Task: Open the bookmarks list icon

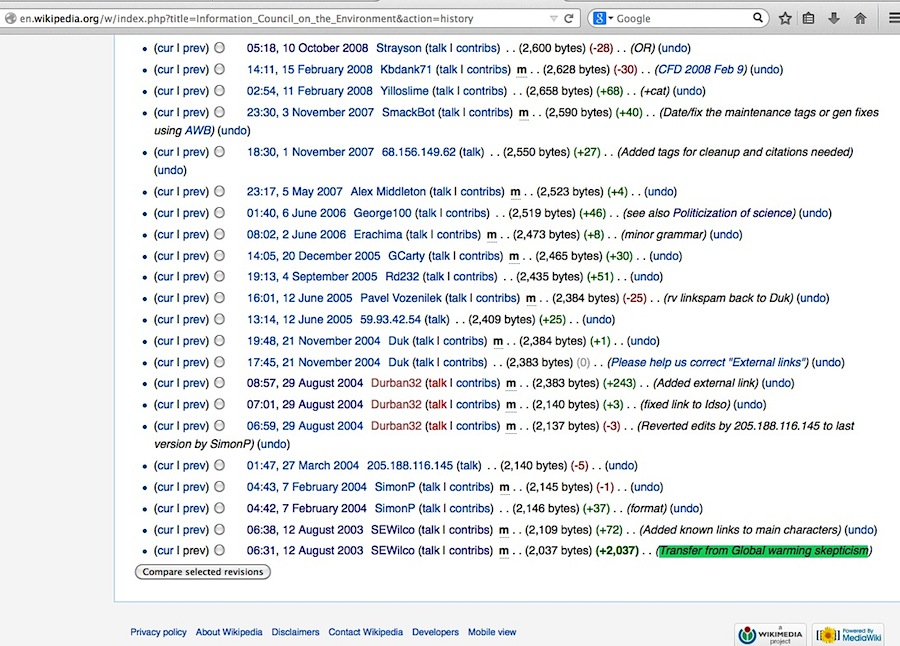Action: [x=809, y=18]
